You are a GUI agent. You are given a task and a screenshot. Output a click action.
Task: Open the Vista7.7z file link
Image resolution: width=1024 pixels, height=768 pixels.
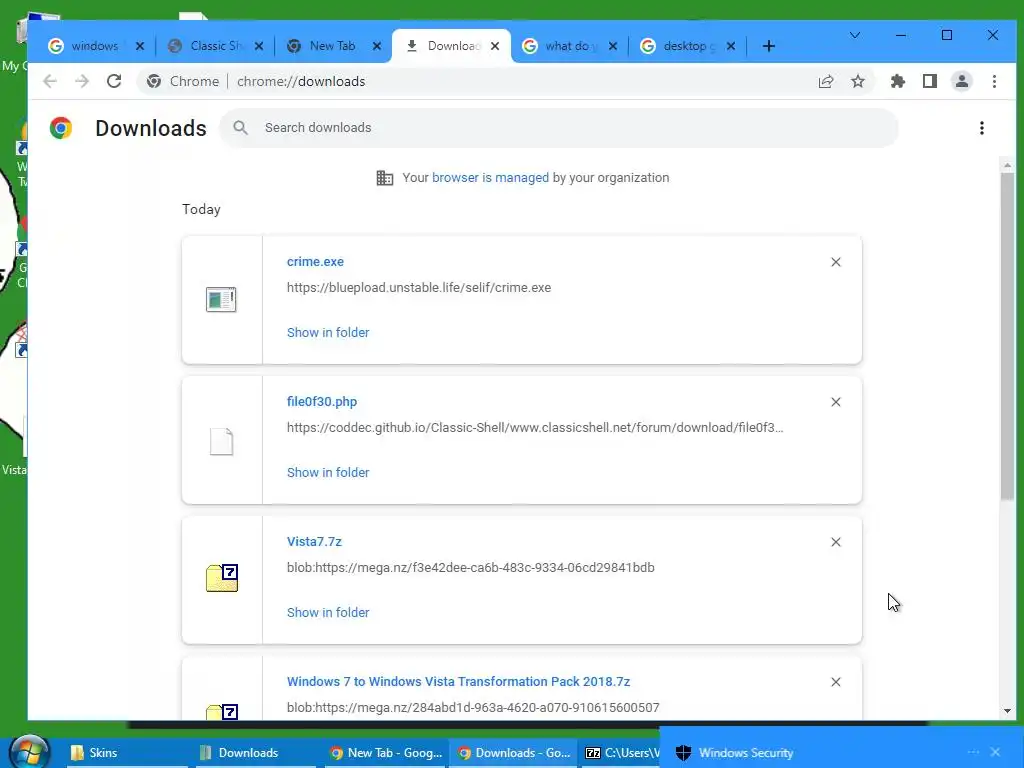coord(314,541)
